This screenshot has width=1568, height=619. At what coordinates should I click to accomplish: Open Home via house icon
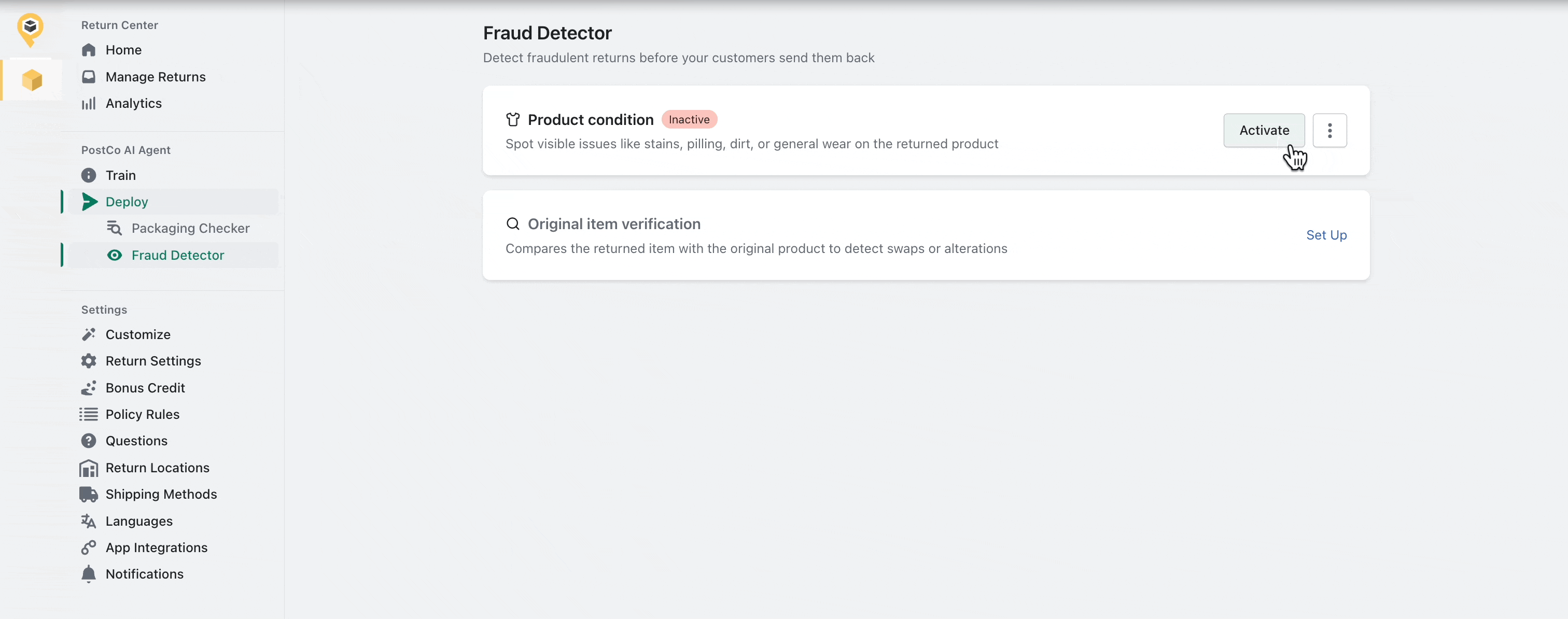pyautogui.click(x=89, y=50)
